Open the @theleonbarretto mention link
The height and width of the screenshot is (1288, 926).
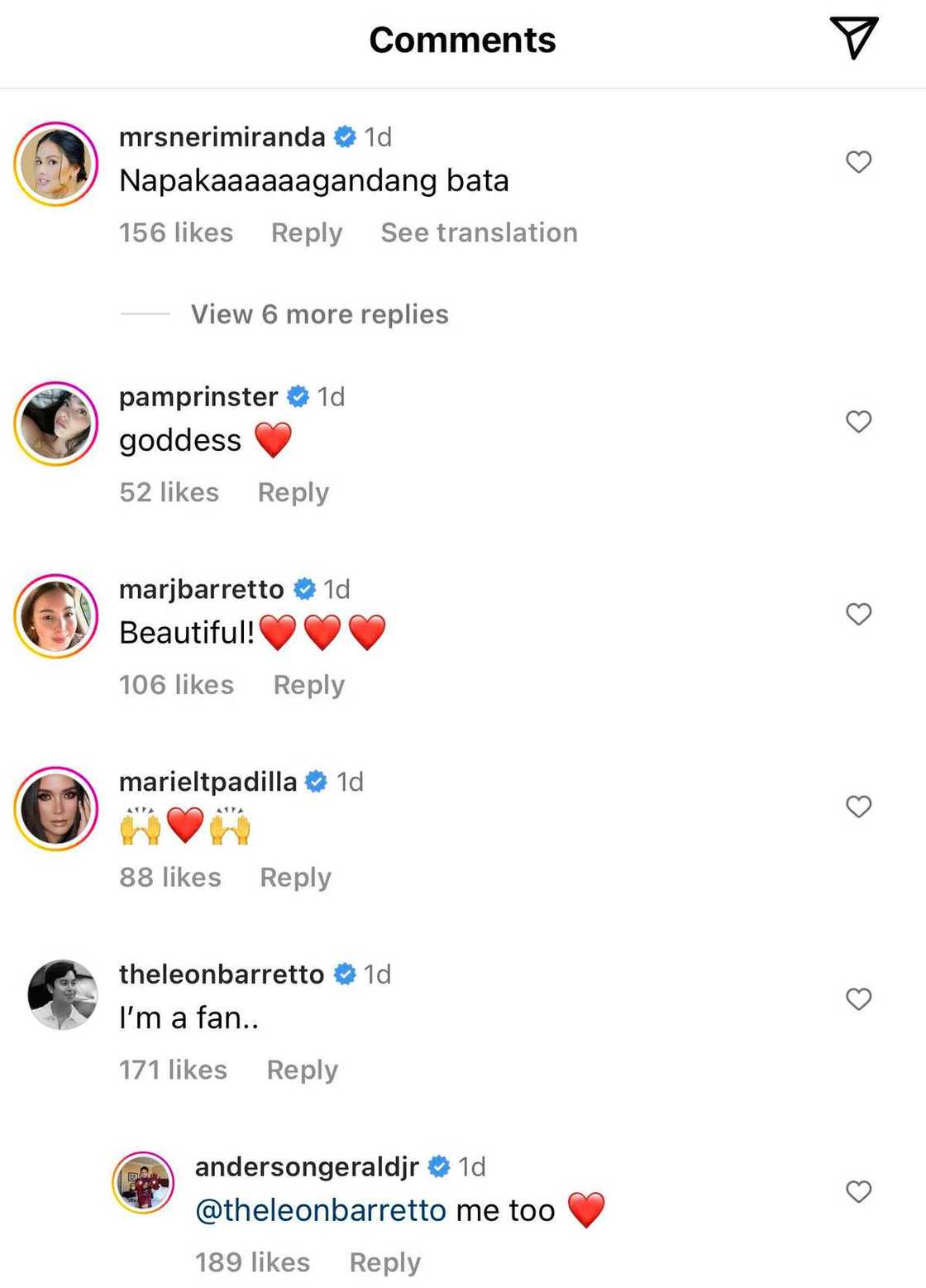[321, 1210]
